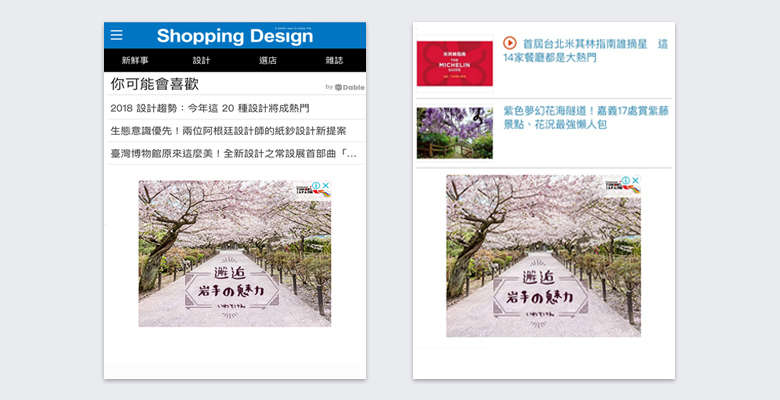Viewport: 780px width, 400px height.
Task: Click the ad info icon below the recommended list
Action: tap(316, 186)
